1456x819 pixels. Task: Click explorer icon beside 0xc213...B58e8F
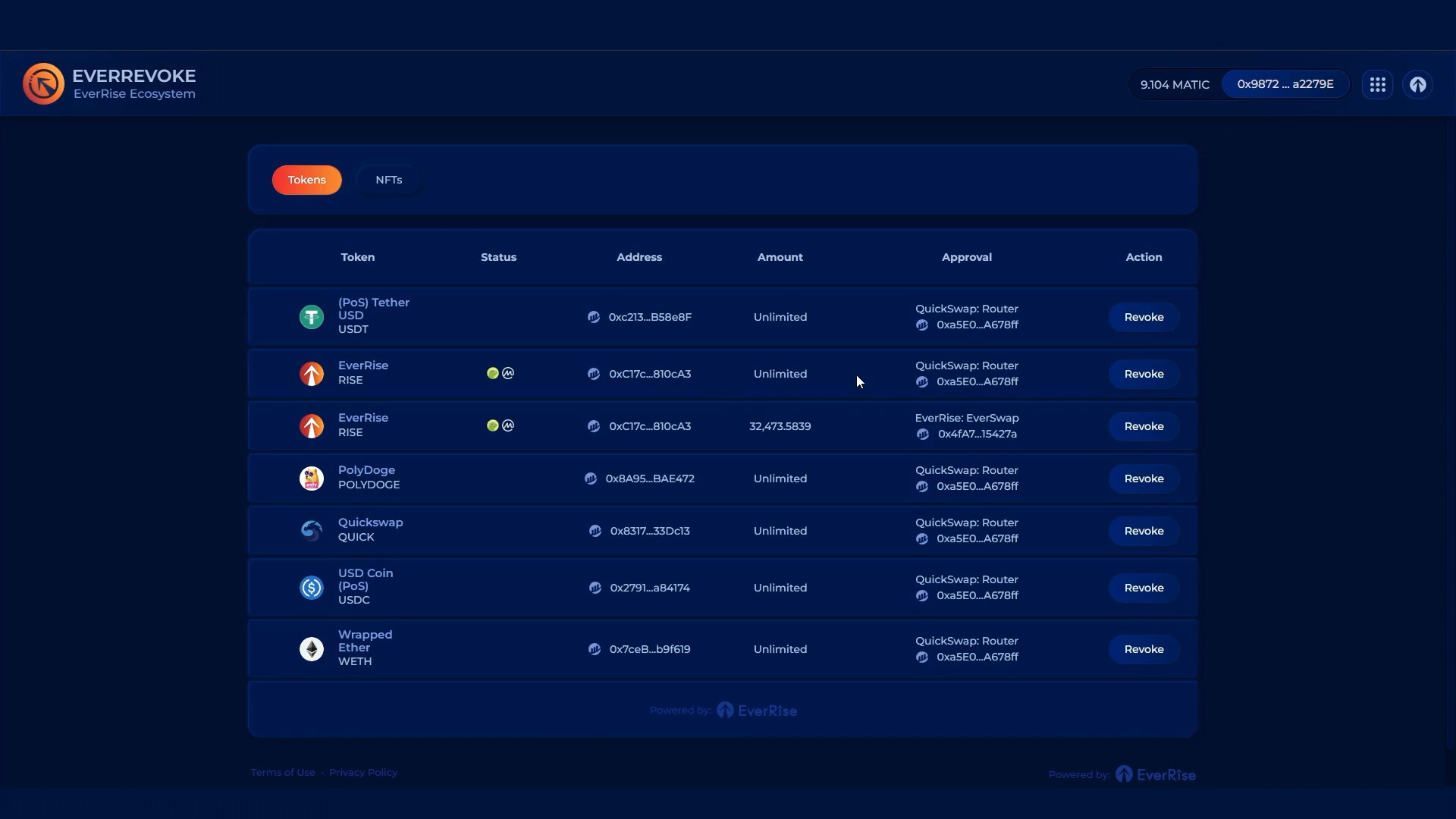point(594,317)
